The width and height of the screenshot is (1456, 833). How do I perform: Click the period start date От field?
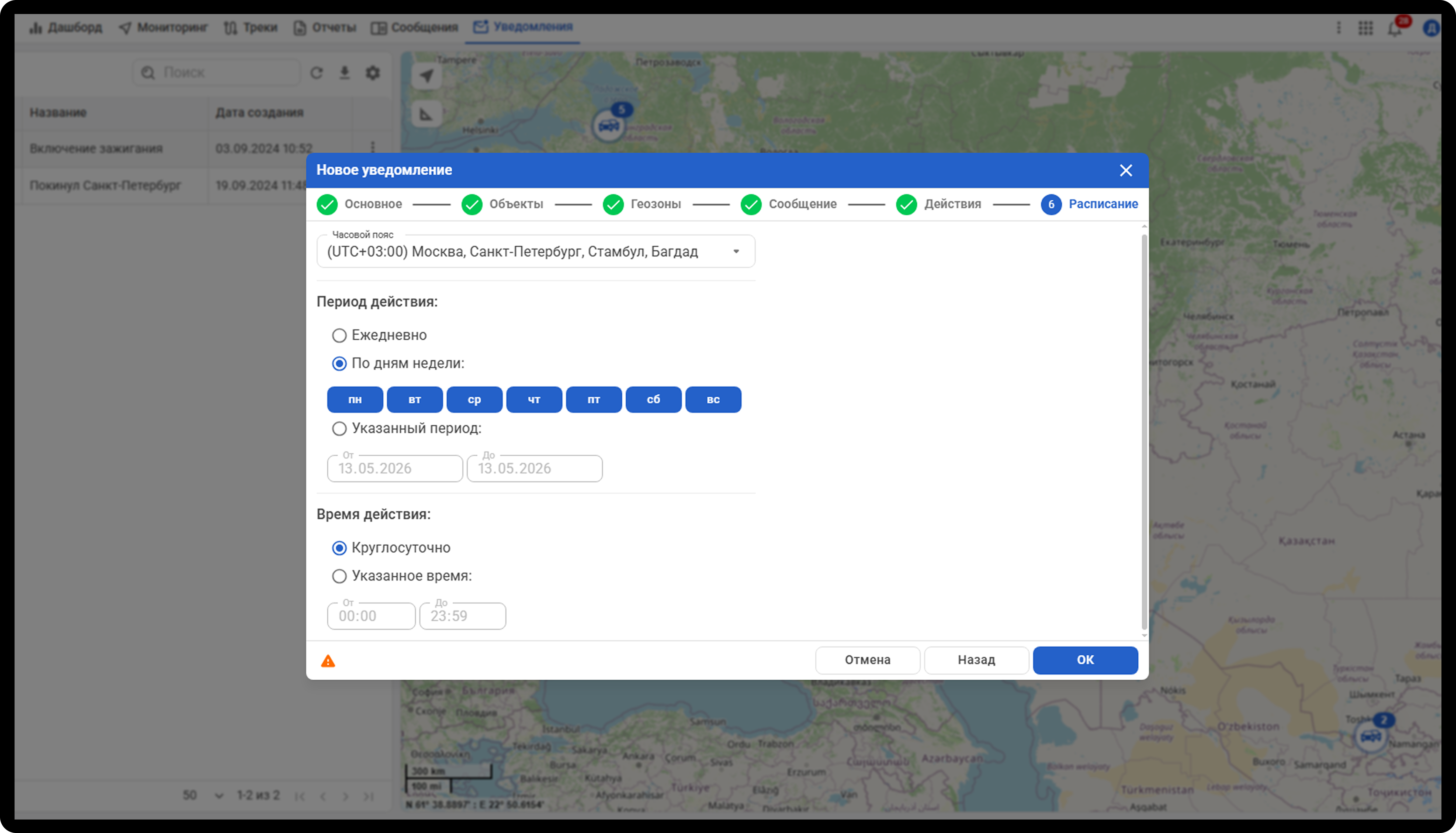[x=395, y=469]
